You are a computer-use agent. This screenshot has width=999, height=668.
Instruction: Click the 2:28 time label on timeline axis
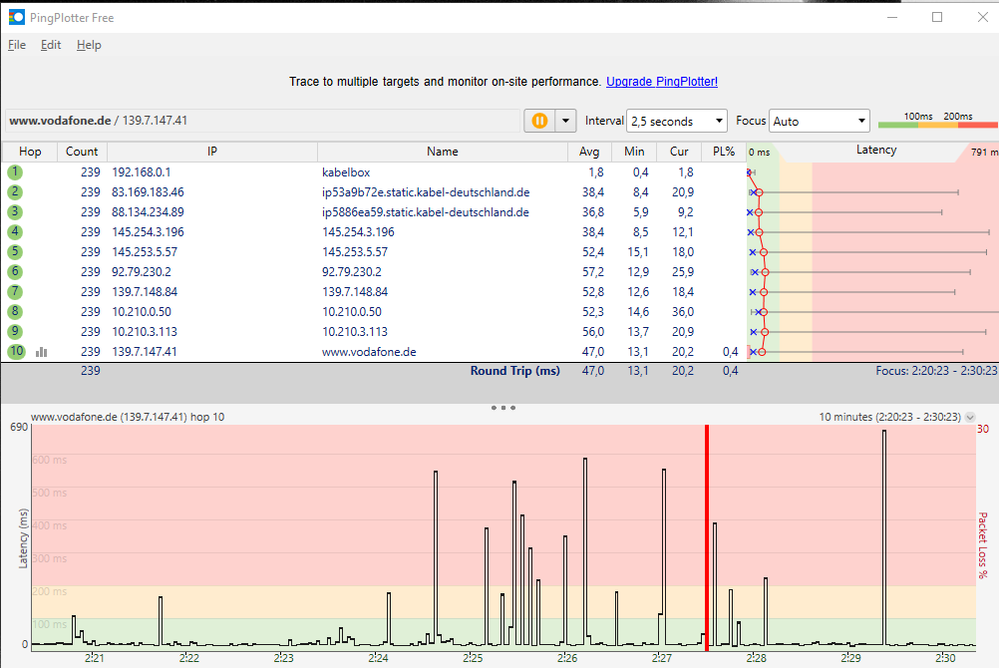tap(756, 658)
